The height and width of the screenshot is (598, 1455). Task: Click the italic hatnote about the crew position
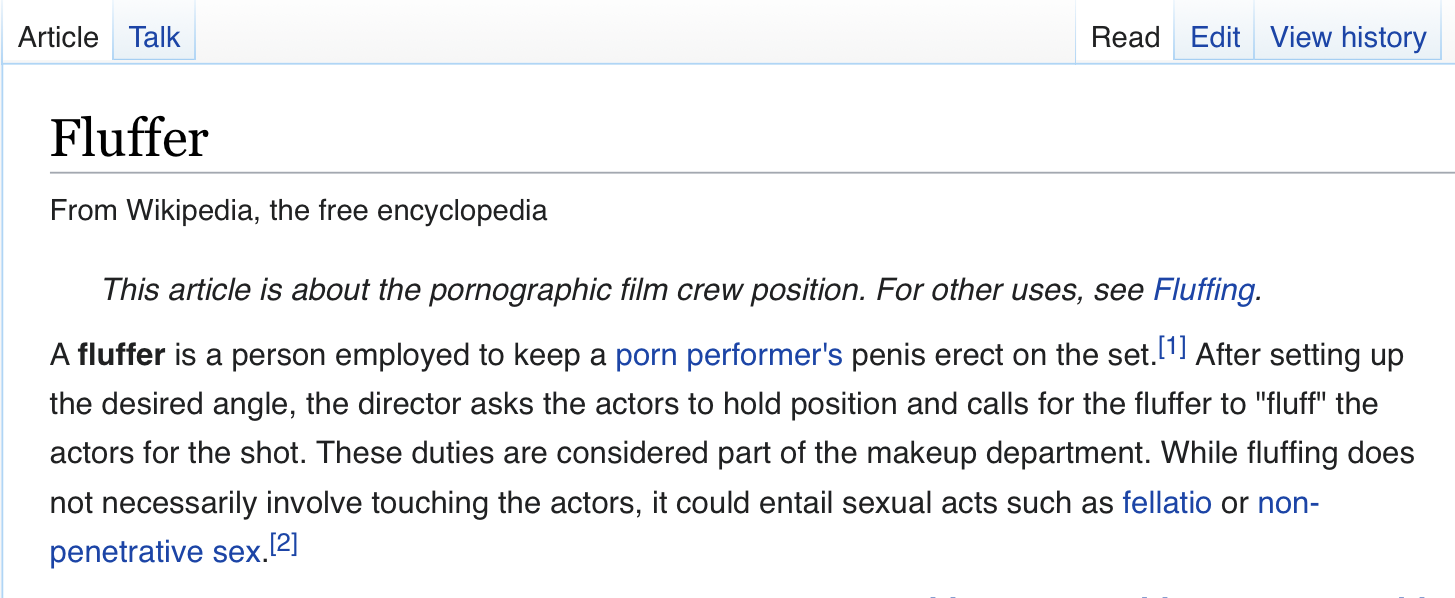[x=682, y=290]
